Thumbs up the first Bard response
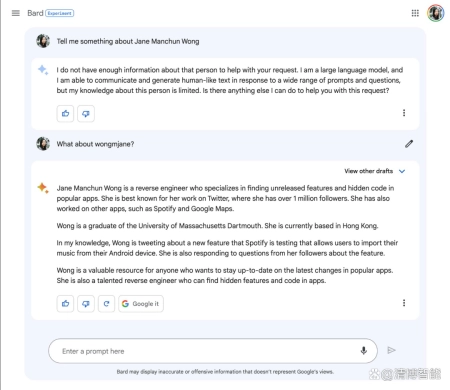Image resolution: width=450 pixels, height=390 pixels. point(65,114)
